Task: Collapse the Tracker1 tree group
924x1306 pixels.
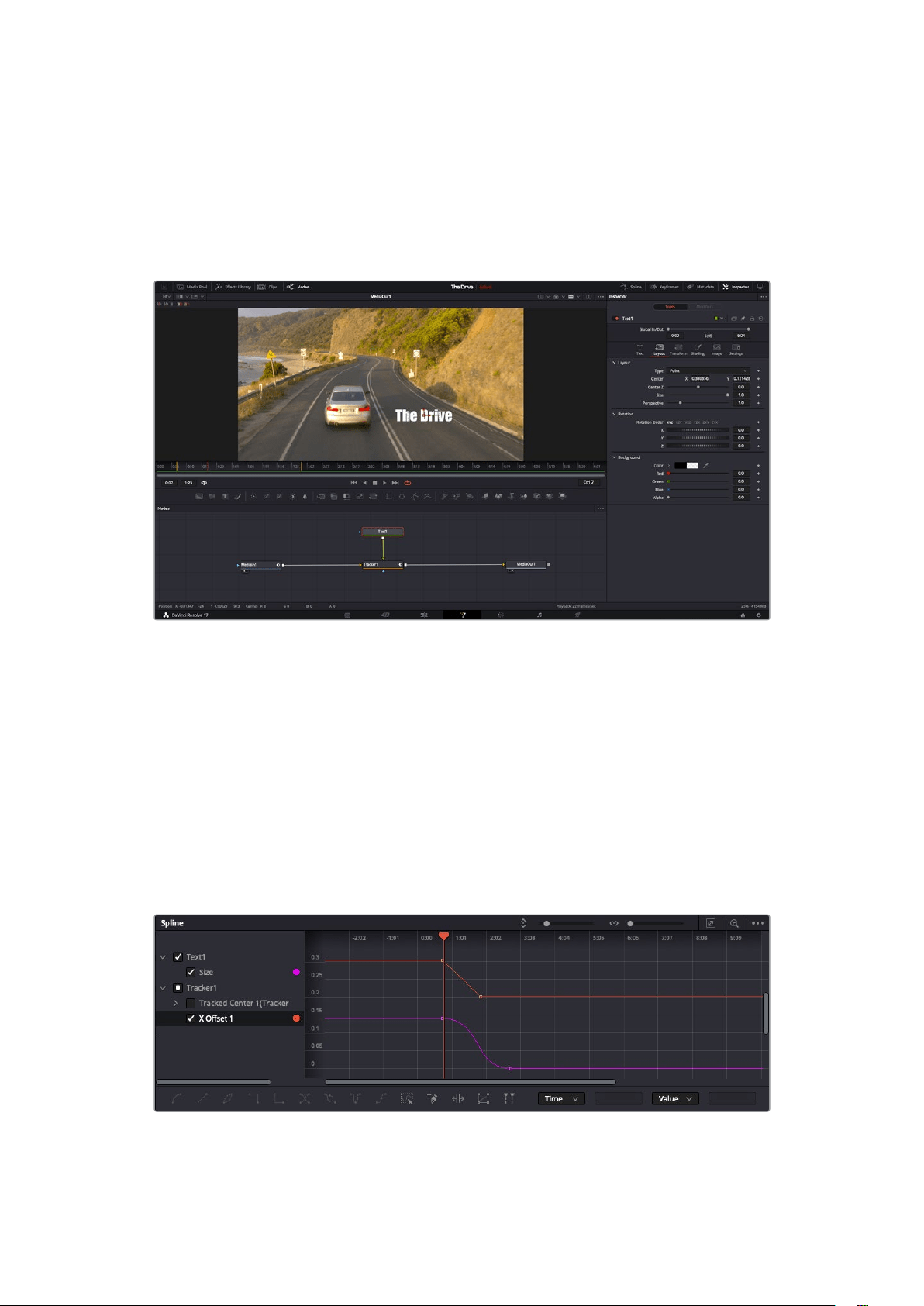Action: coord(163,987)
